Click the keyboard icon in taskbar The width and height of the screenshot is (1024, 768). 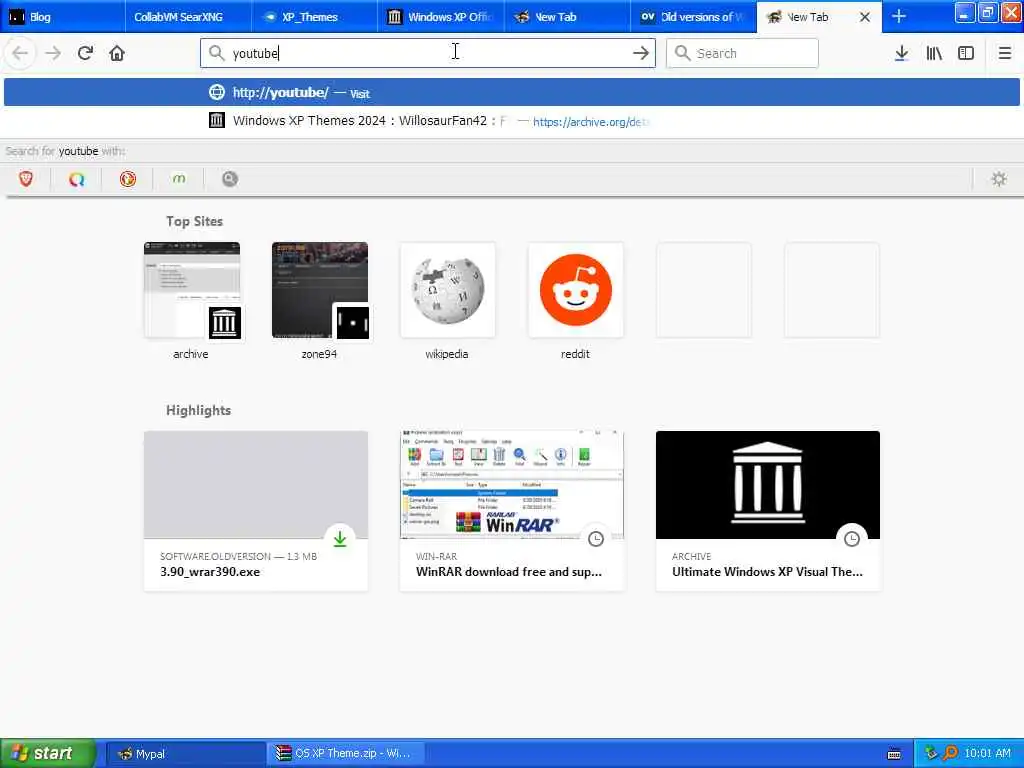tap(894, 754)
